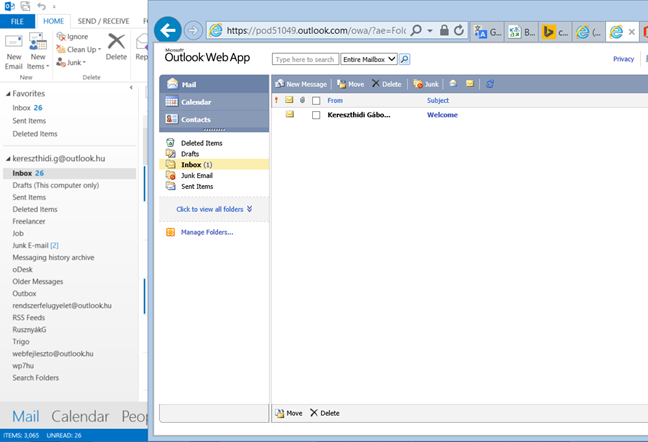
Task: Tick the select-all checkbox in the message list header
Action: (x=316, y=100)
